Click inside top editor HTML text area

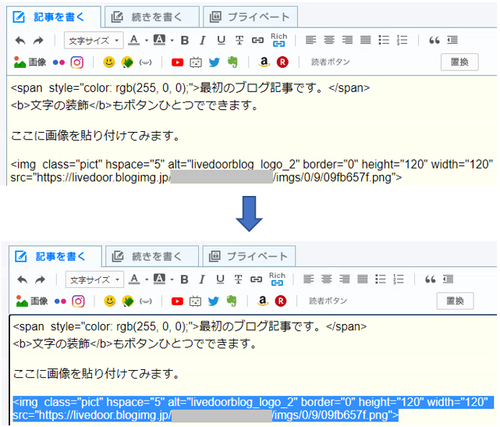(252, 131)
